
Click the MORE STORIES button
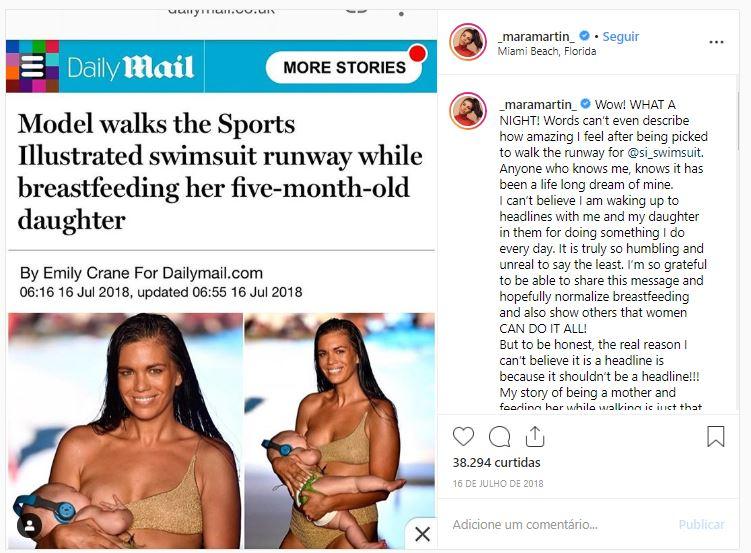tap(344, 67)
